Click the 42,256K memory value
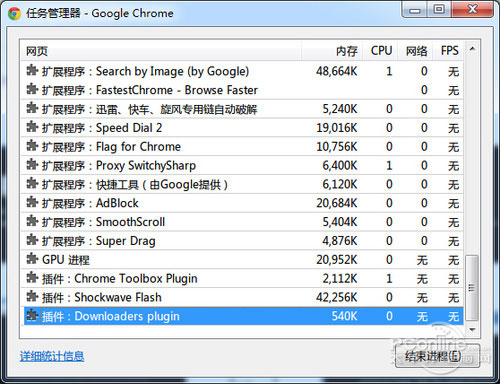The image size is (500, 384). click(337, 297)
